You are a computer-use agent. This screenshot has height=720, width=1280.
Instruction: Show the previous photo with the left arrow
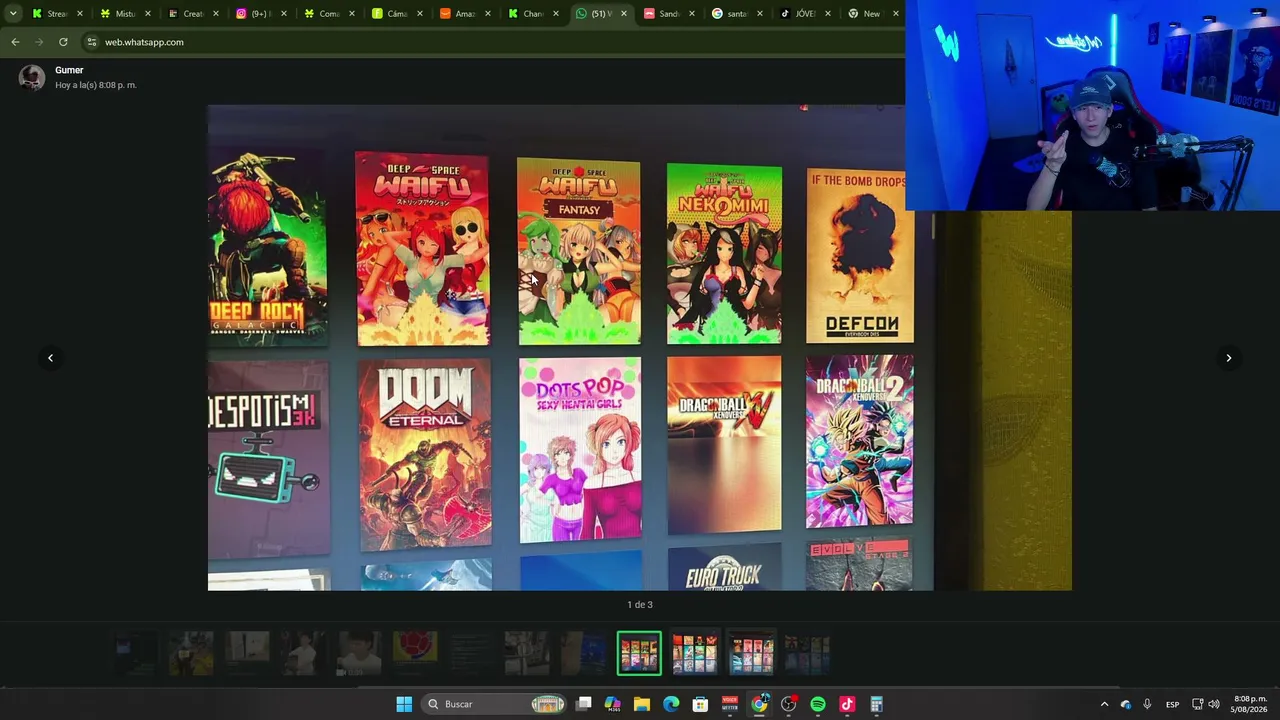tap(50, 358)
